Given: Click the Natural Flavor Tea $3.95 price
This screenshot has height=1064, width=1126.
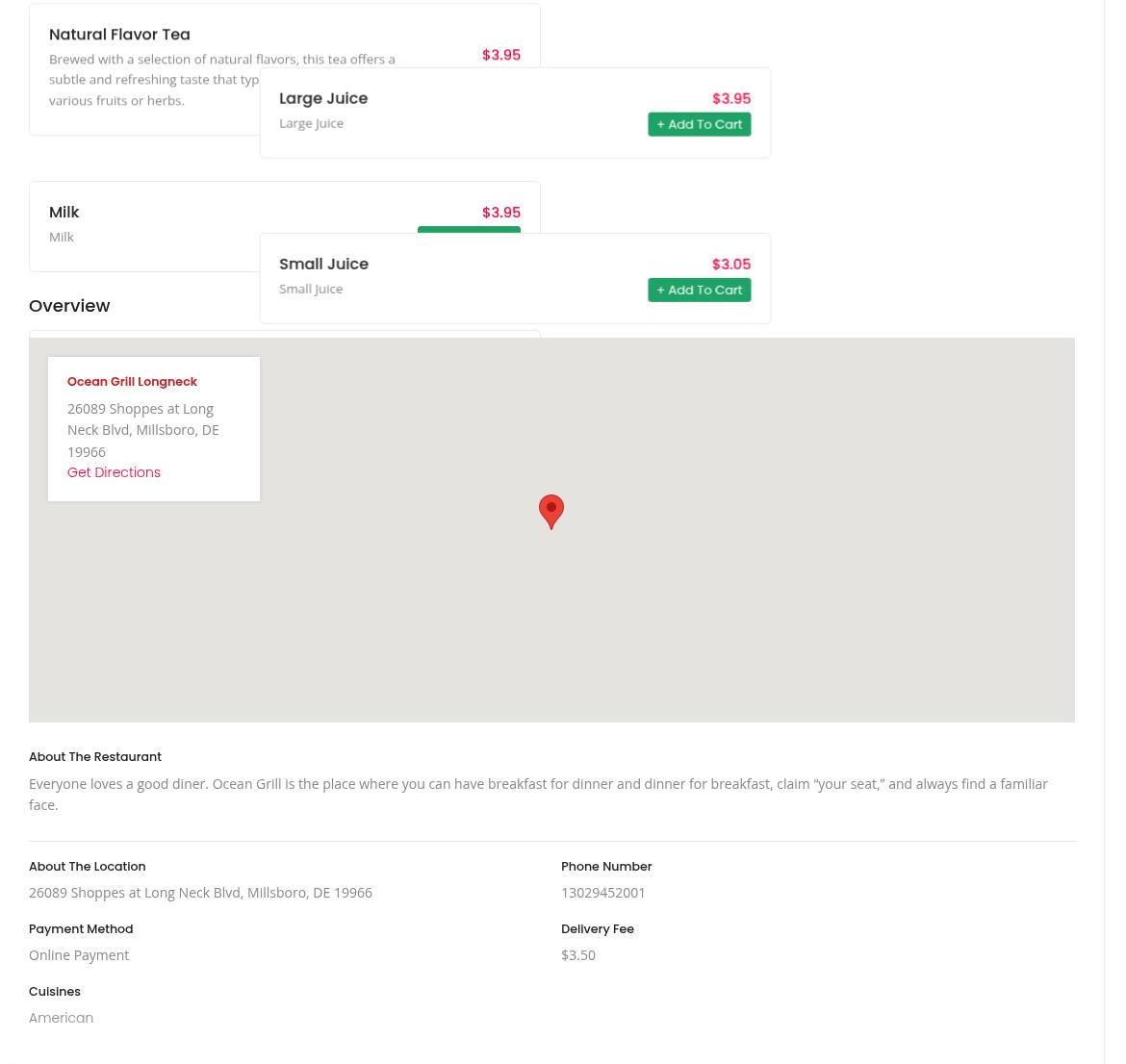Looking at the screenshot, I should tap(500, 55).
